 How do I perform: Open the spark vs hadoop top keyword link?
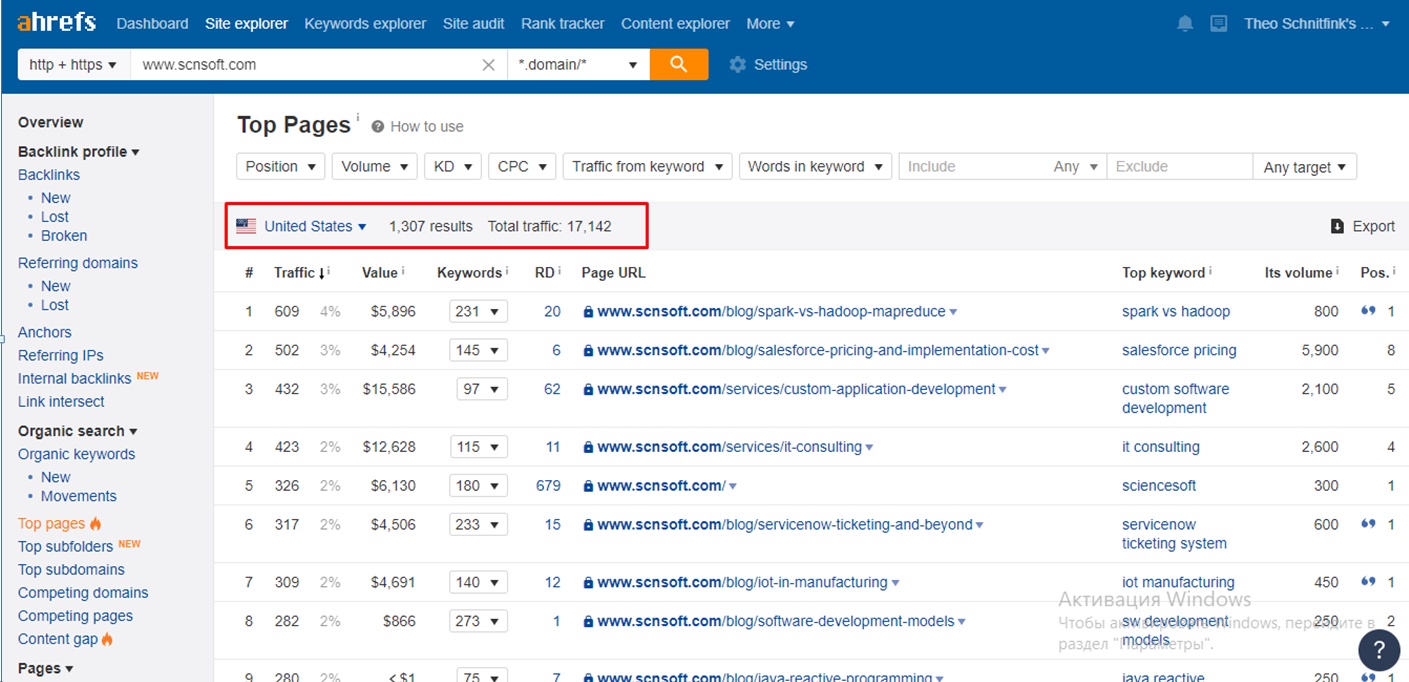[x=1176, y=312]
